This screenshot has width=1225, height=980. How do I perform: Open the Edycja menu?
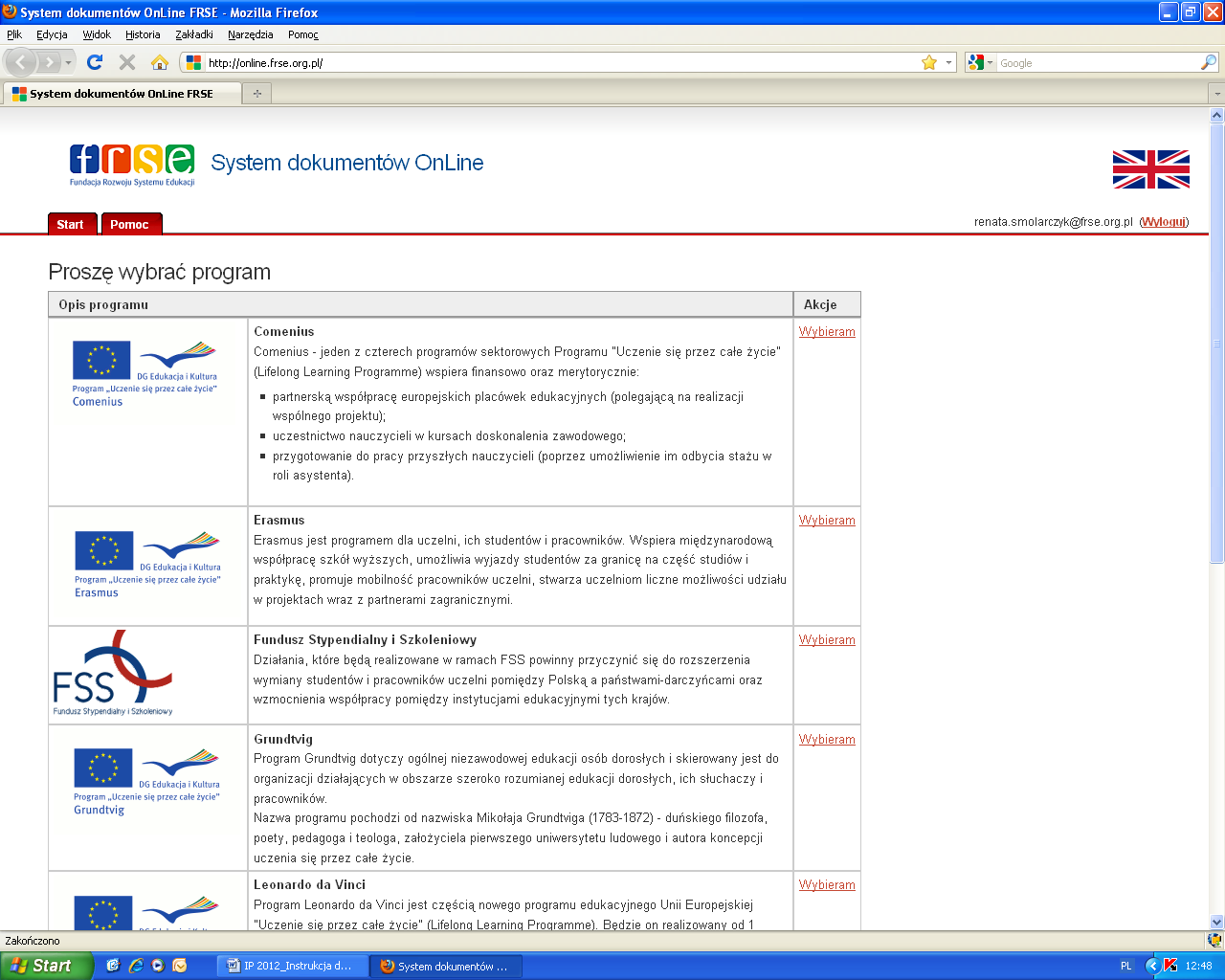[52, 34]
